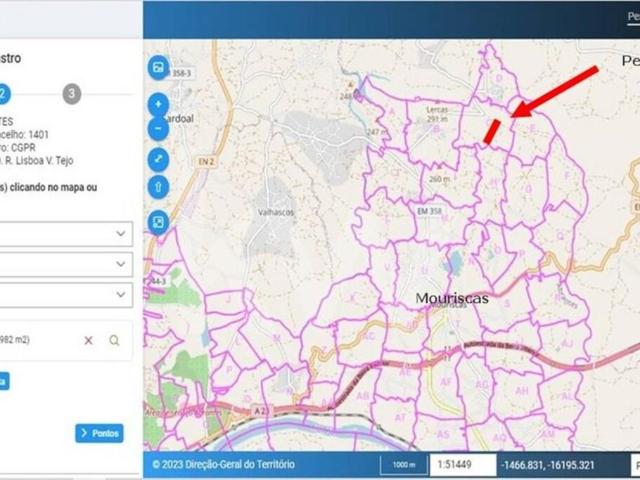Click the map scale field 1:51449
Screen dimensions: 640x480
click(463, 465)
